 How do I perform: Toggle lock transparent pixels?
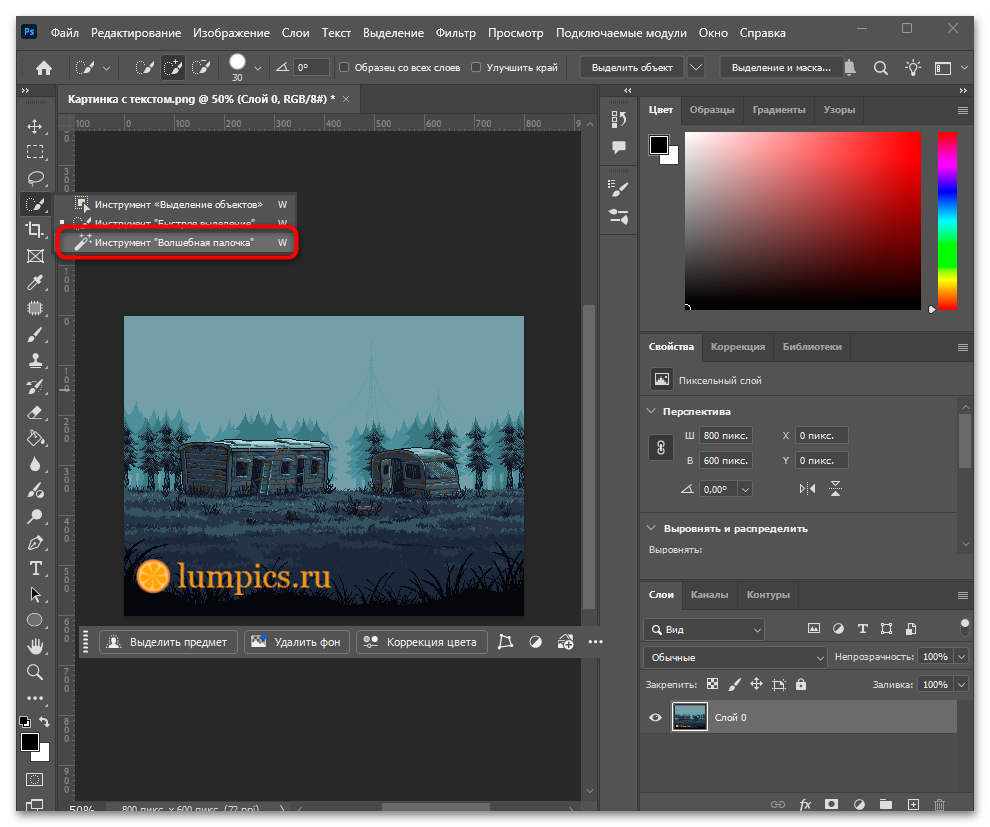712,684
